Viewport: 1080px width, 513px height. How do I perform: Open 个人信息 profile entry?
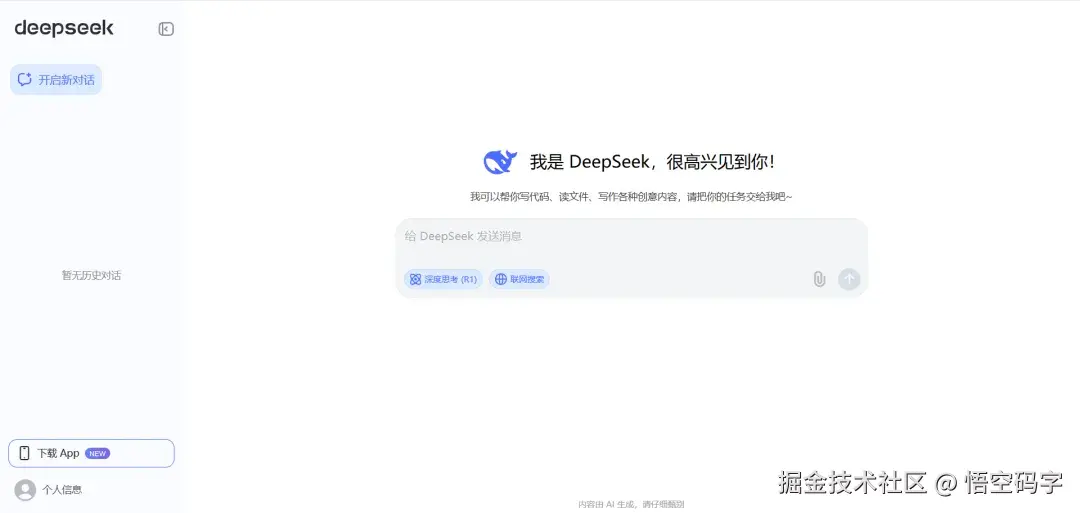click(48, 490)
